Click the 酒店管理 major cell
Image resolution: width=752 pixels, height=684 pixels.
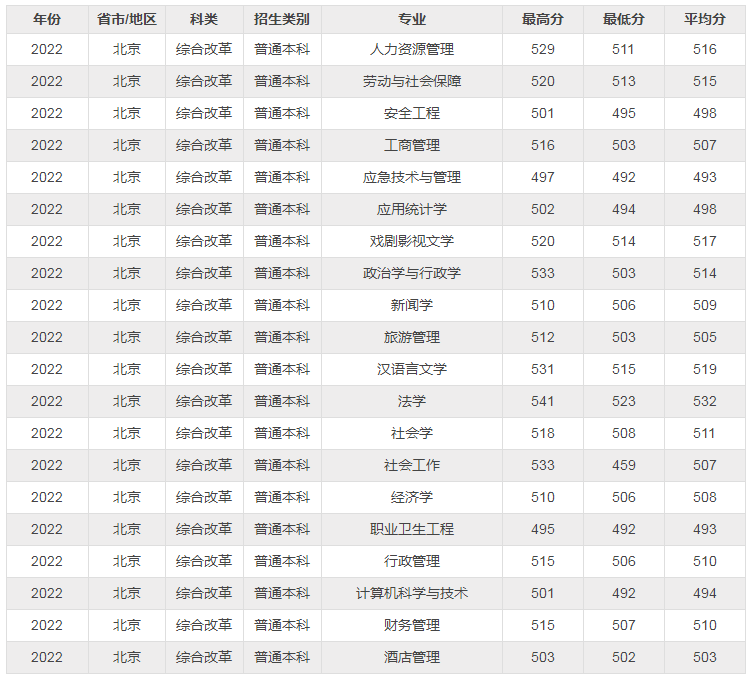tap(411, 657)
